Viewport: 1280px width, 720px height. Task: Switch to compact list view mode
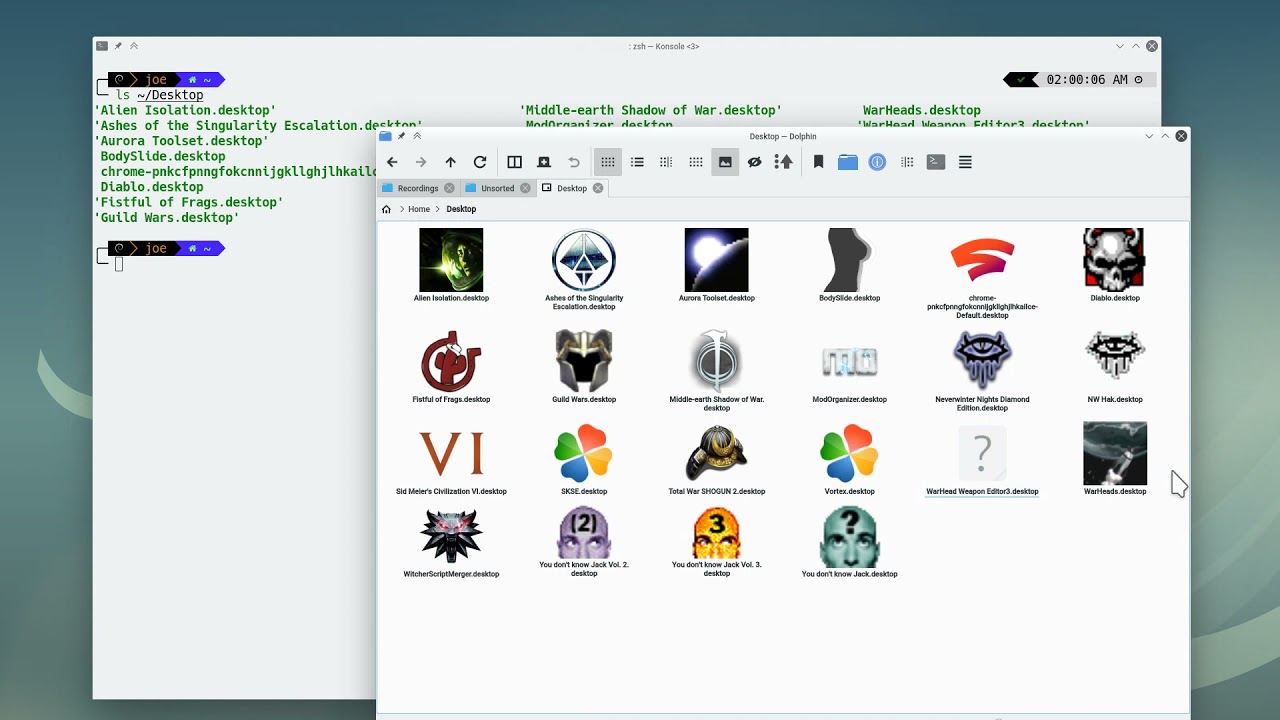637,162
